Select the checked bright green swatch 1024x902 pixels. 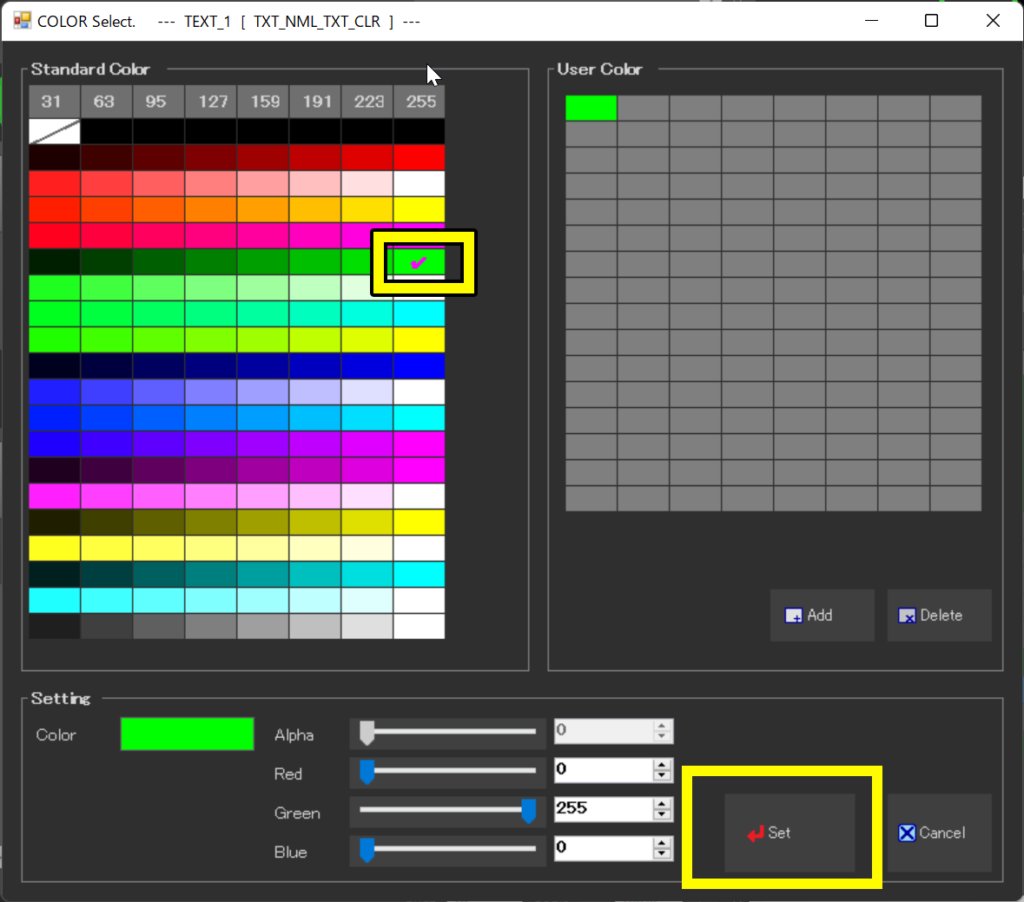(419, 262)
